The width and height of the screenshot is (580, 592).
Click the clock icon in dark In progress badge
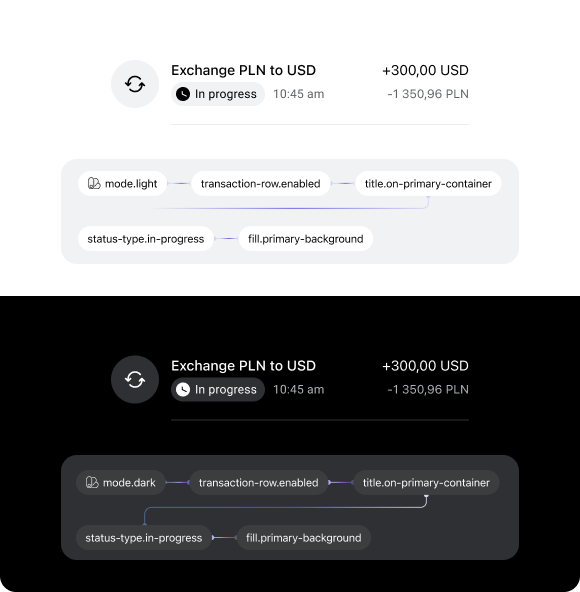click(183, 389)
